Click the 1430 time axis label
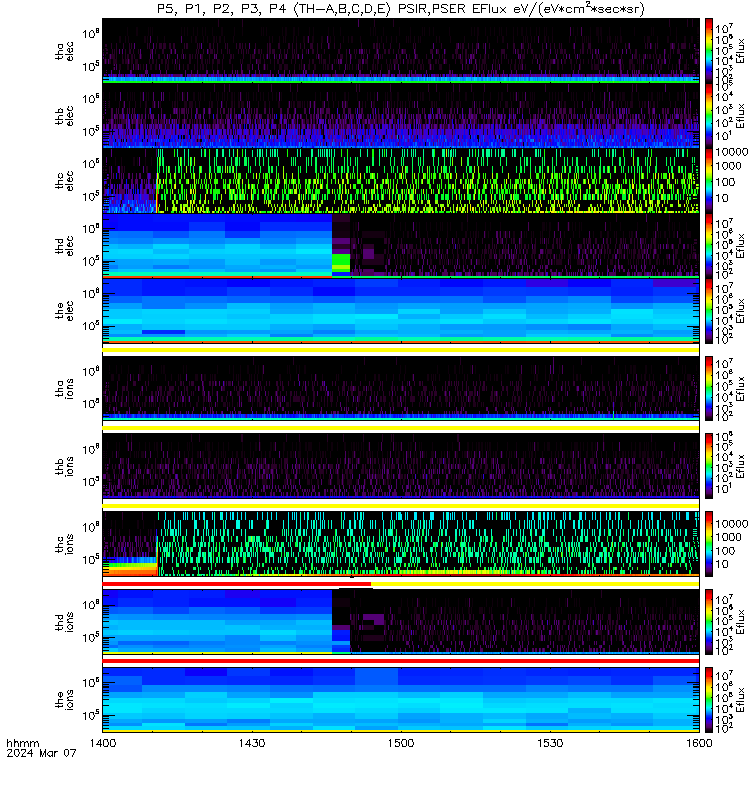The image size is (750, 800). coord(252,743)
